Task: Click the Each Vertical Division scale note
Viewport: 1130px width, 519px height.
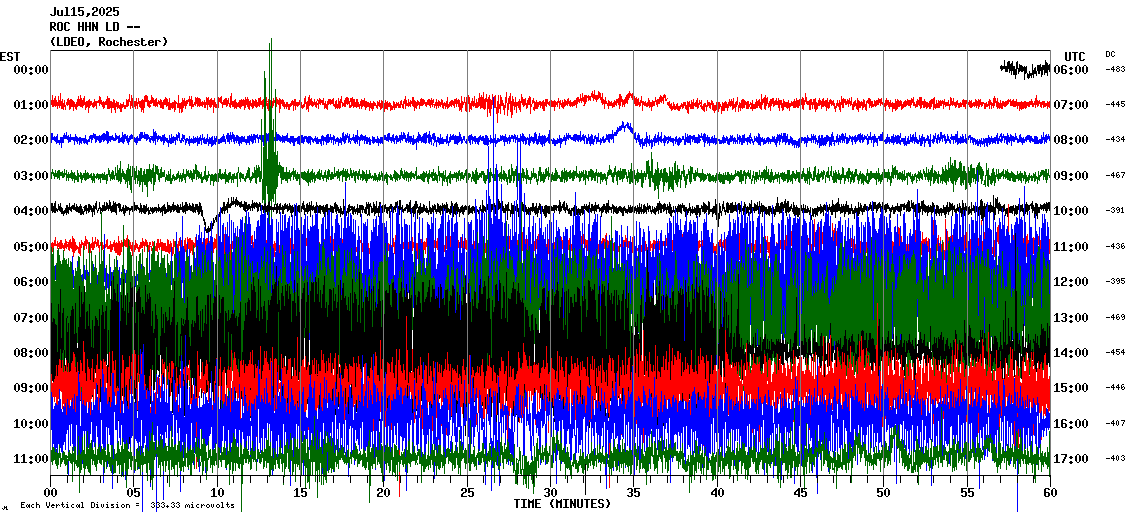Action: tap(127, 506)
